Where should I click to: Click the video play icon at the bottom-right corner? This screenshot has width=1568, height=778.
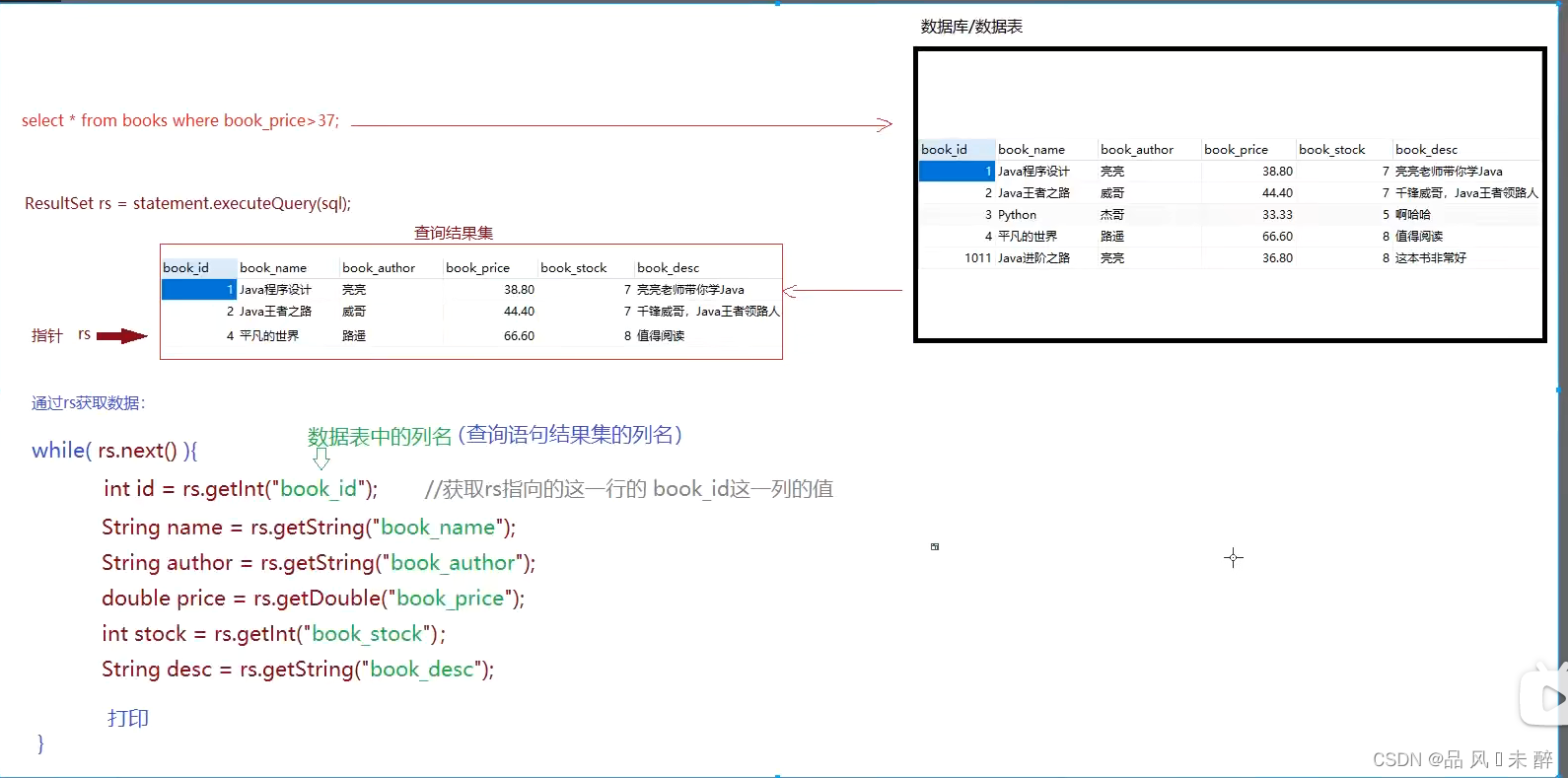(1545, 698)
